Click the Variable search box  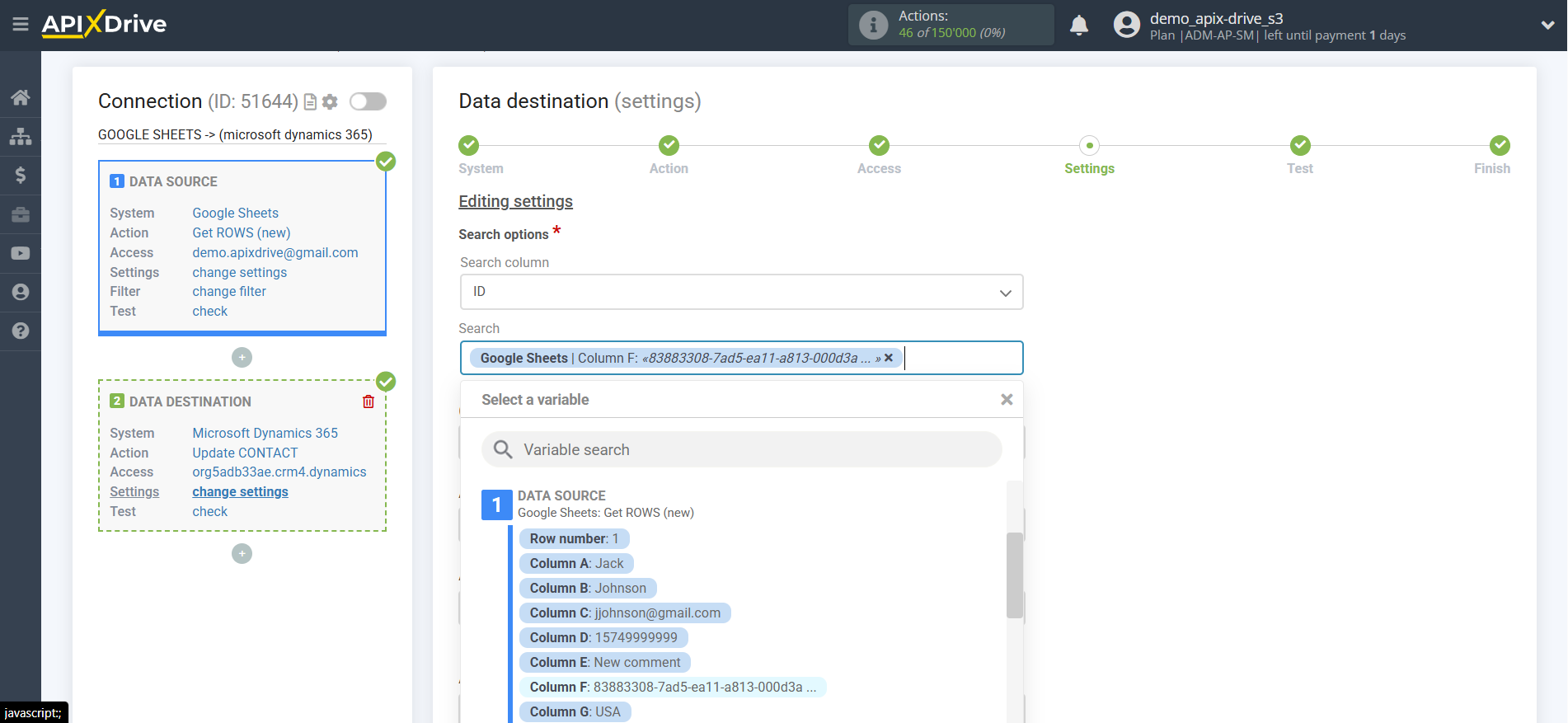741,449
